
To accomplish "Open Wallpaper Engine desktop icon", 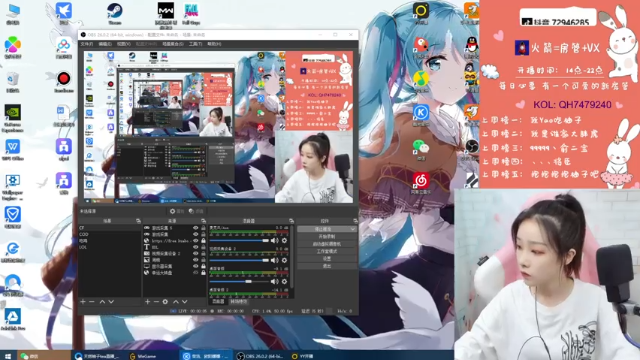I will tap(13, 187).
